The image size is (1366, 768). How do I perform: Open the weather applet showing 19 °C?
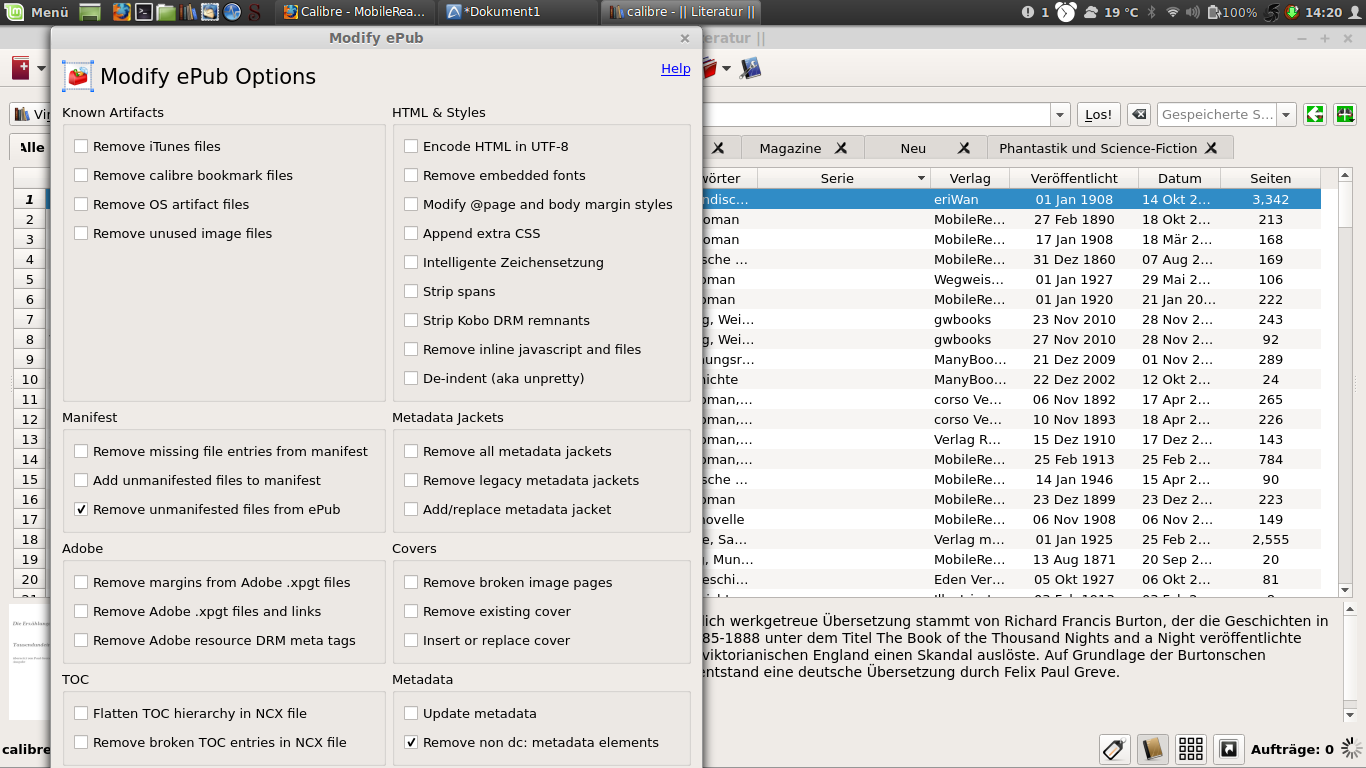(1111, 12)
